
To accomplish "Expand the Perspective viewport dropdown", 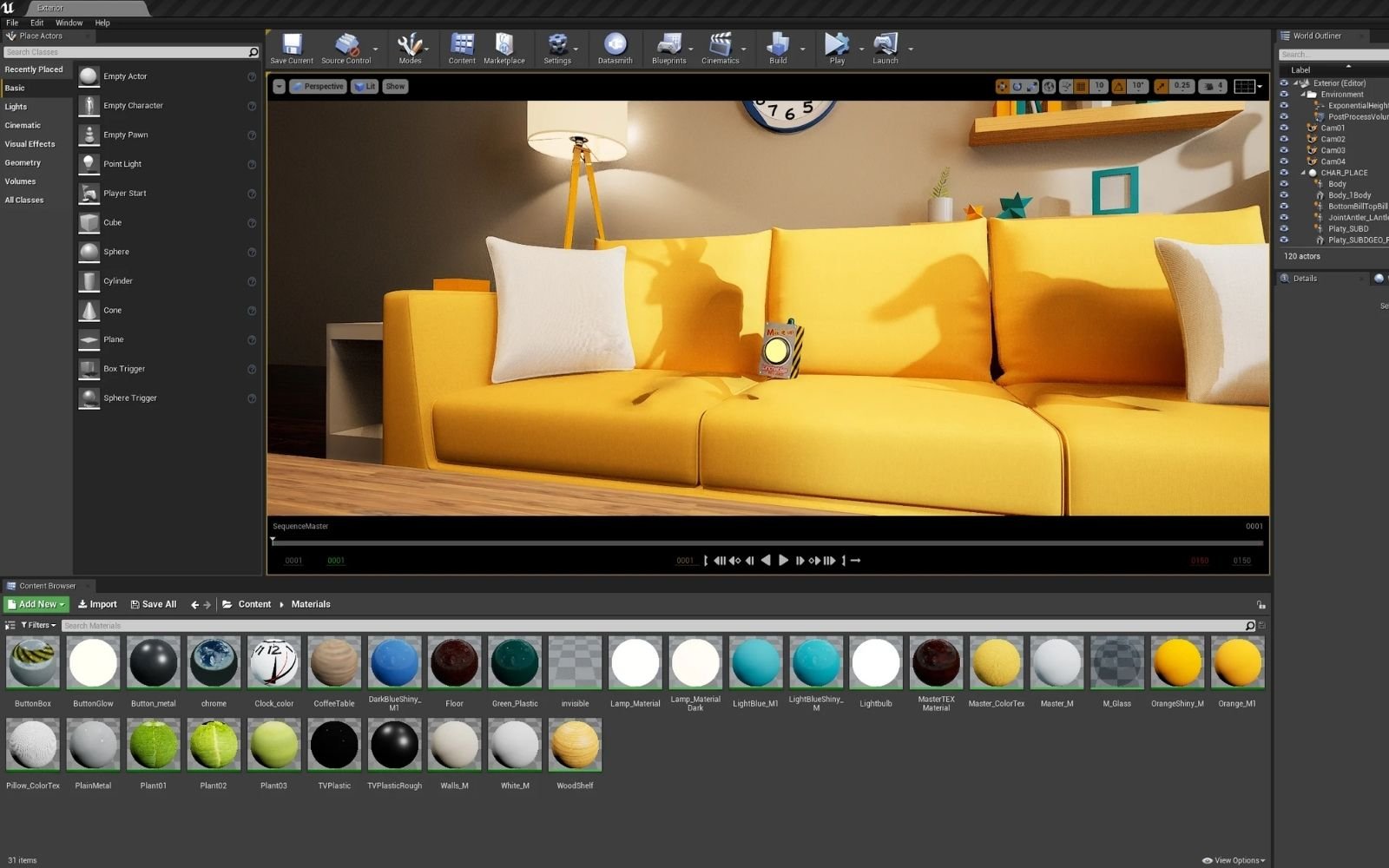I will pyautogui.click(x=319, y=86).
